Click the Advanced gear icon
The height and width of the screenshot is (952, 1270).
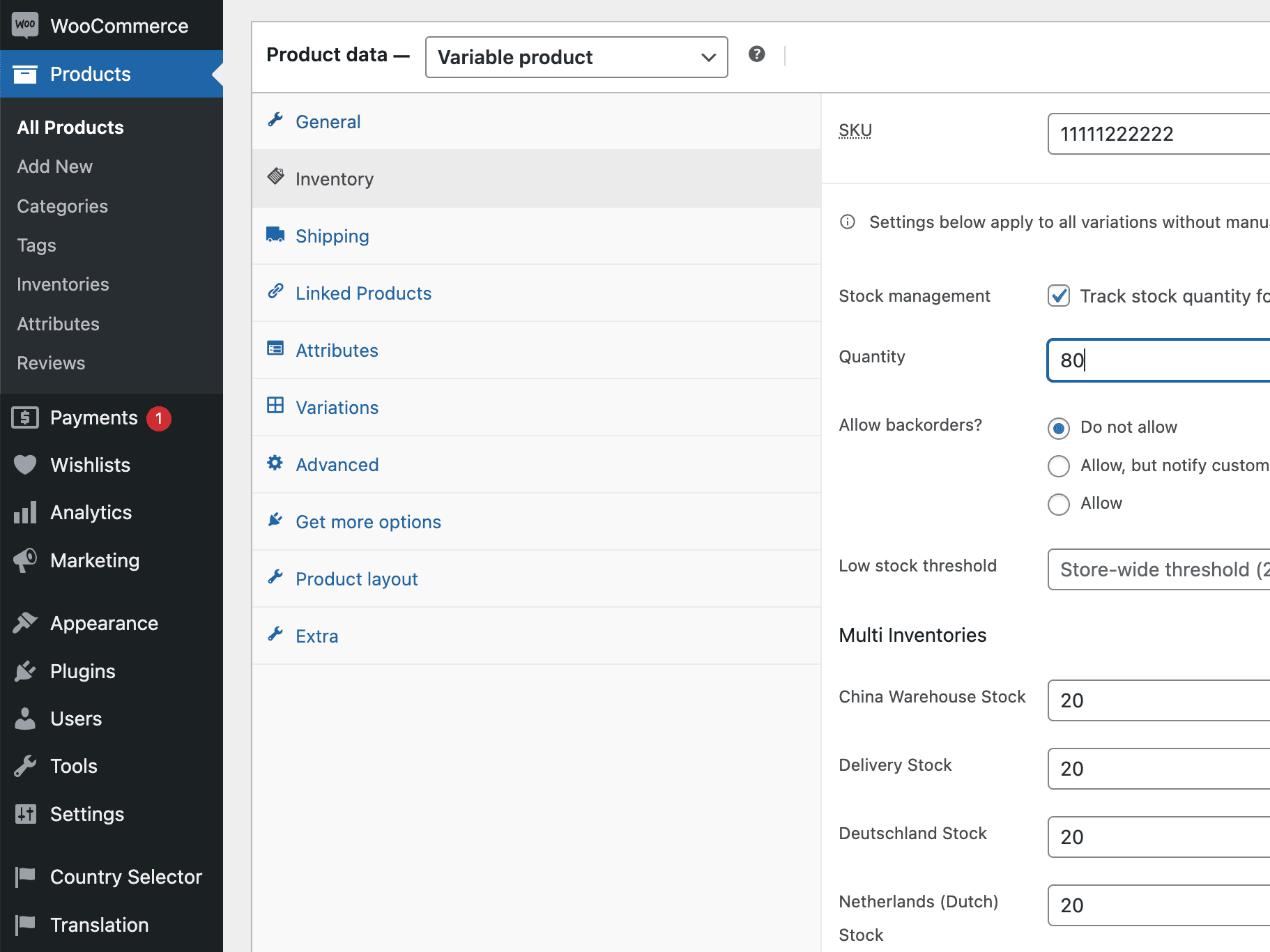pos(276,463)
